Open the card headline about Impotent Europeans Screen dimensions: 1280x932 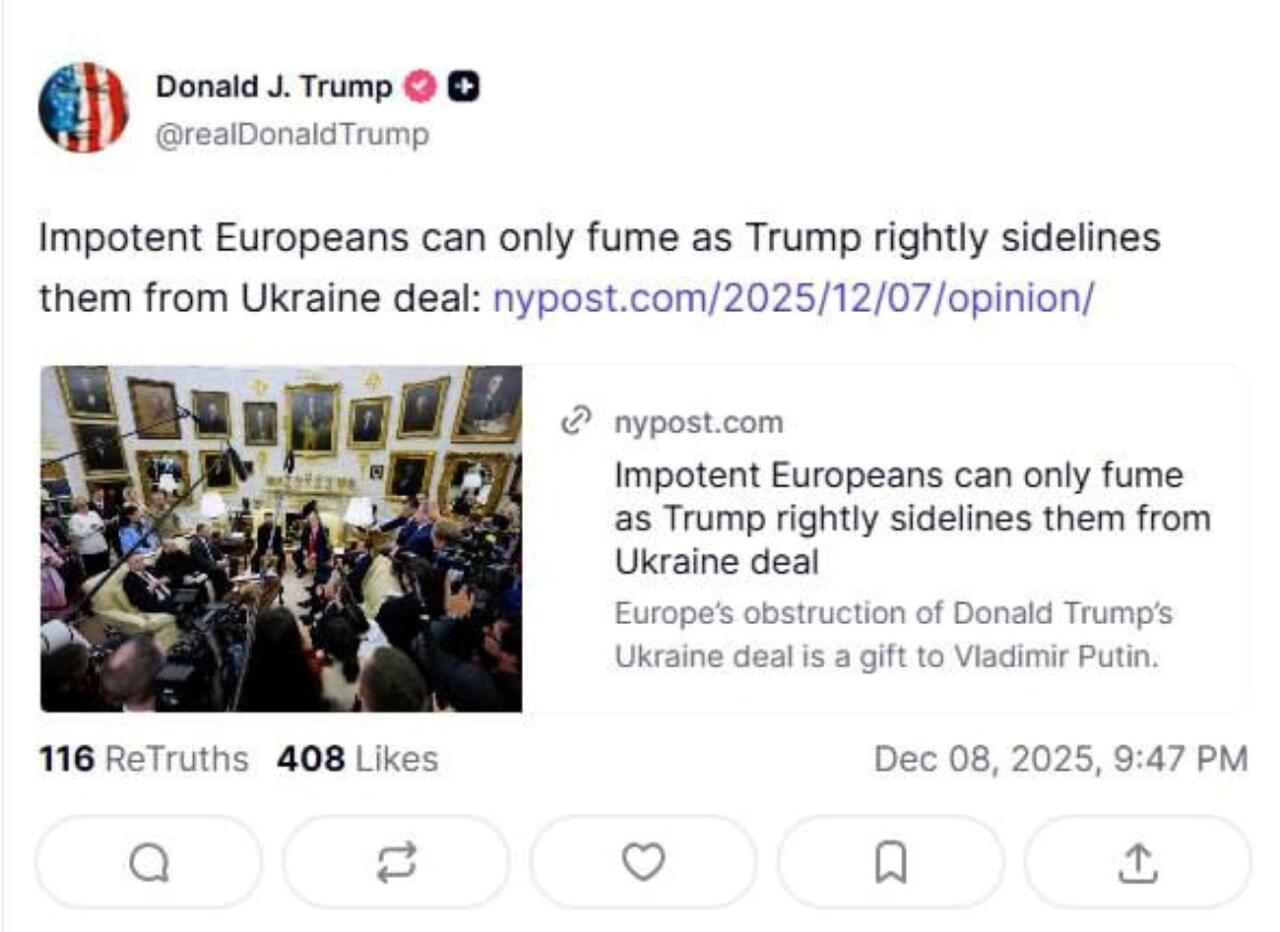click(912, 518)
